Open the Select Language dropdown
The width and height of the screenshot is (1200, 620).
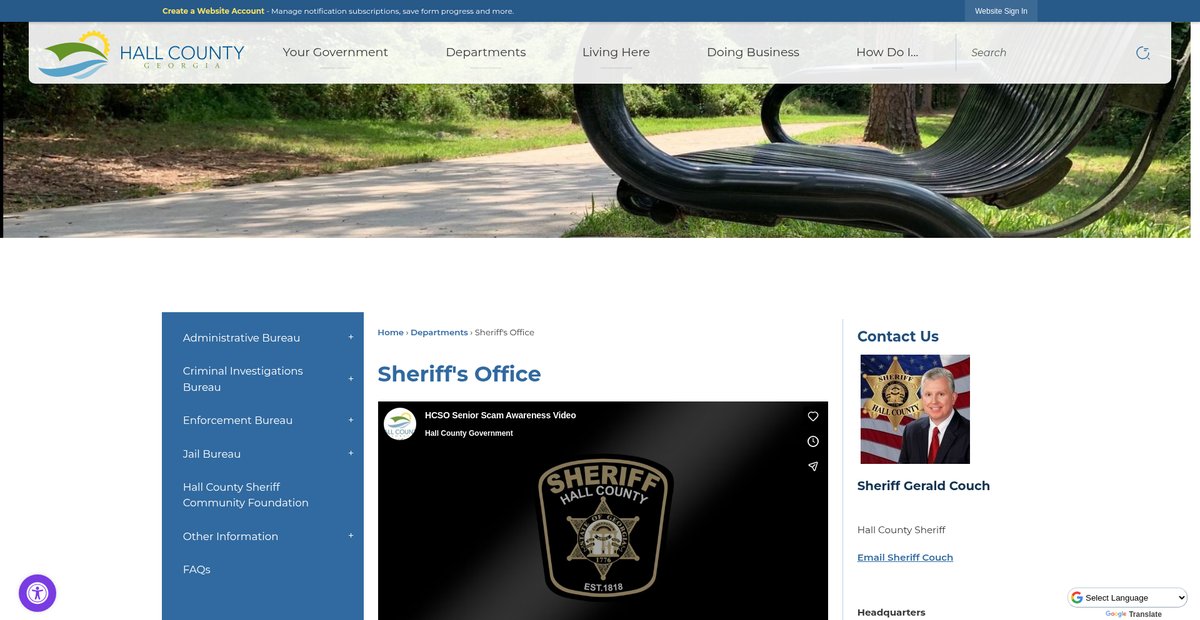[x=1128, y=598]
